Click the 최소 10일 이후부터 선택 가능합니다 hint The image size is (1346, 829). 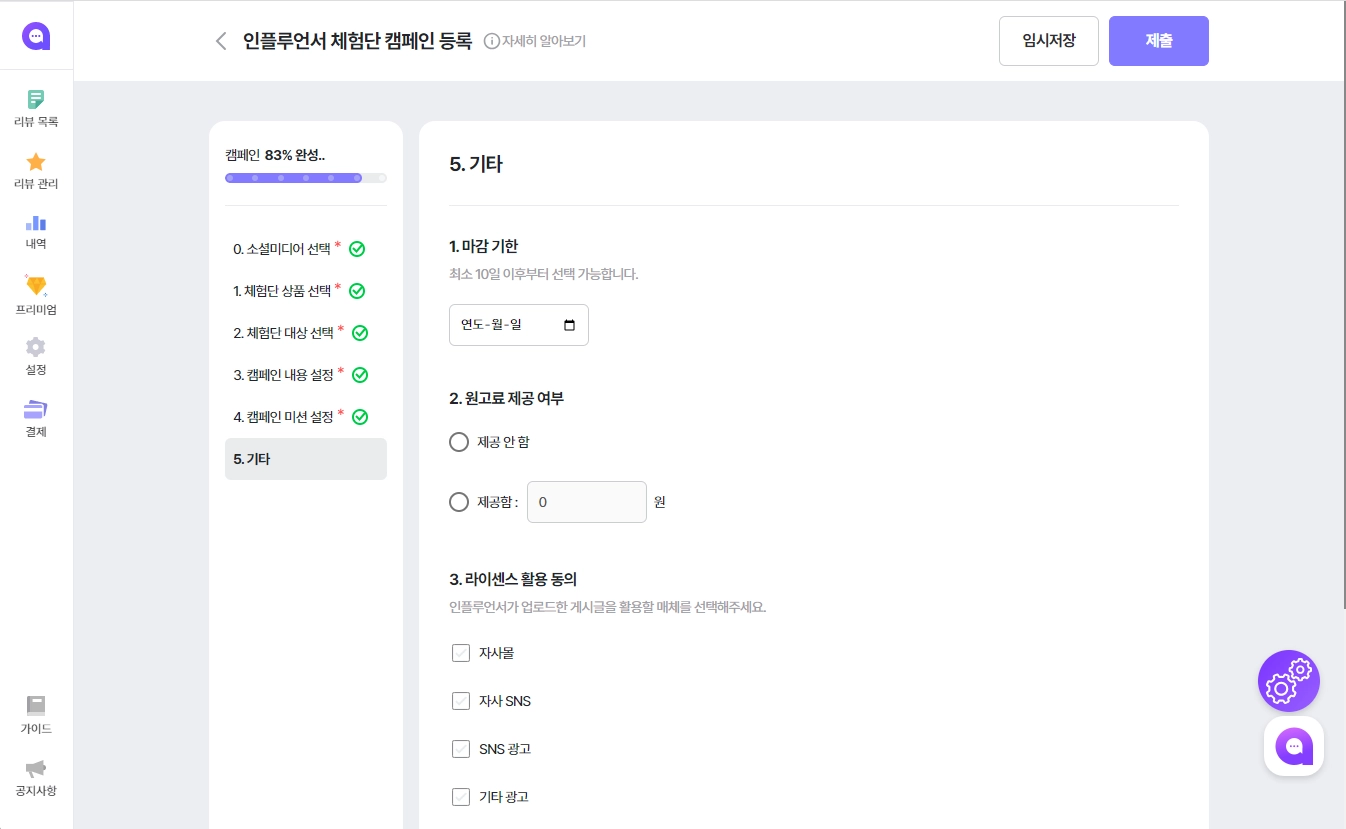[x=544, y=274]
